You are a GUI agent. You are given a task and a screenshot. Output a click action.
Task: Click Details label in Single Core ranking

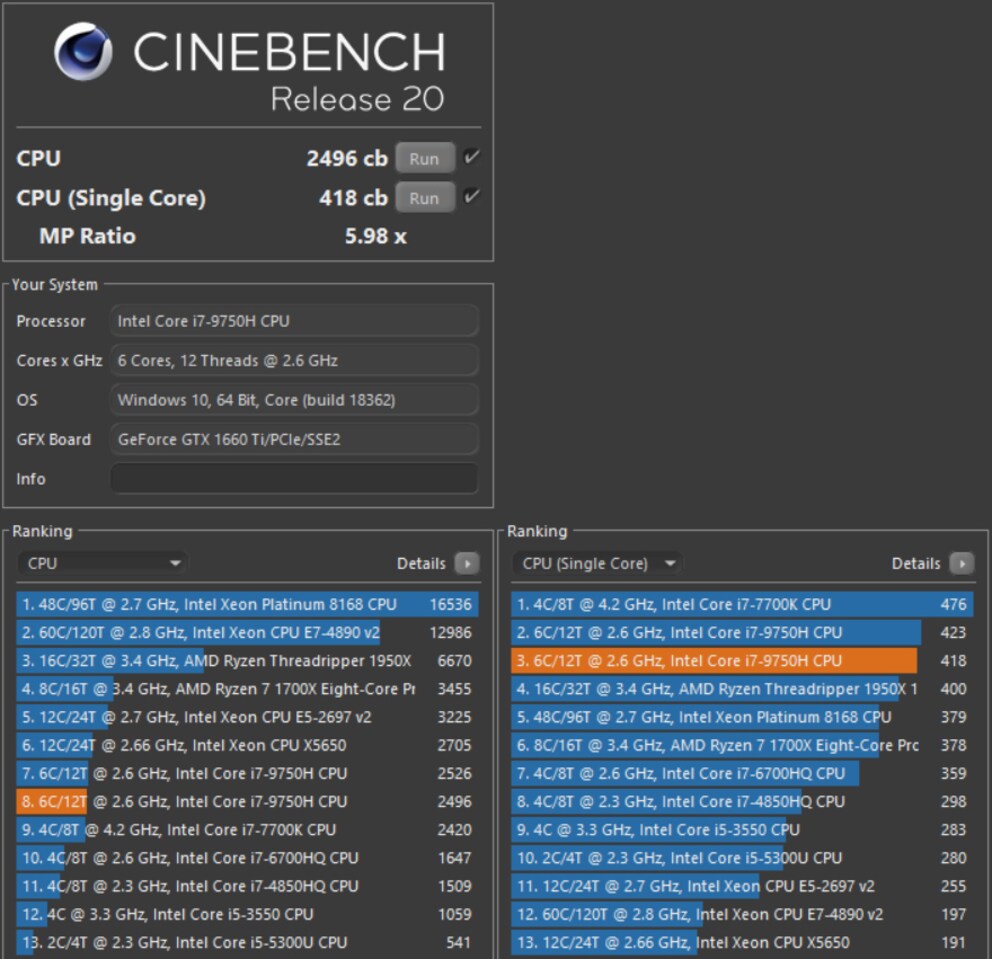tap(915, 563)
